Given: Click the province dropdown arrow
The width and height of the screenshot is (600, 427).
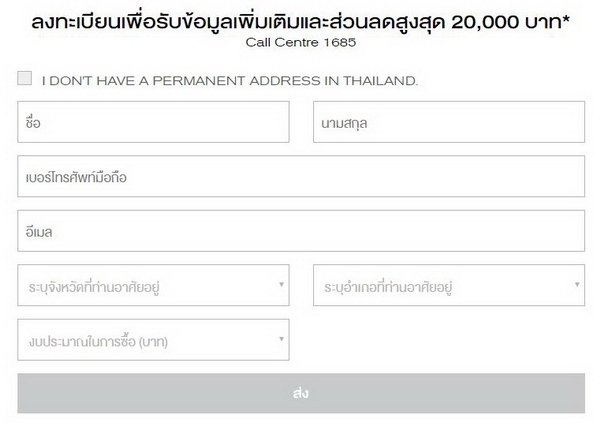Looking at the screenshot, I should tap(281, 285).
